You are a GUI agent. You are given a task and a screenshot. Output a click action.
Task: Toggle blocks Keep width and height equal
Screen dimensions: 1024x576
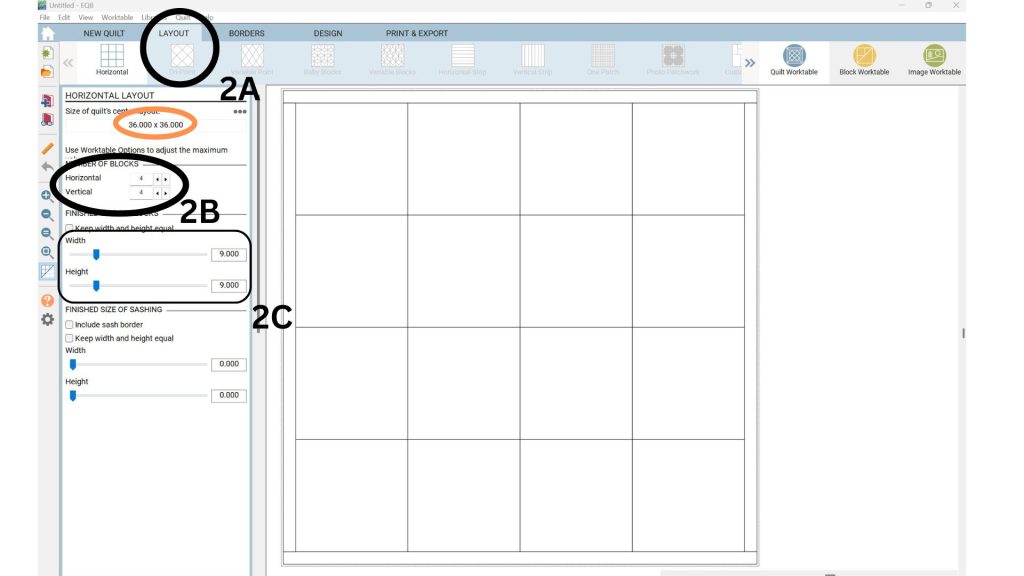pos(69,229)
